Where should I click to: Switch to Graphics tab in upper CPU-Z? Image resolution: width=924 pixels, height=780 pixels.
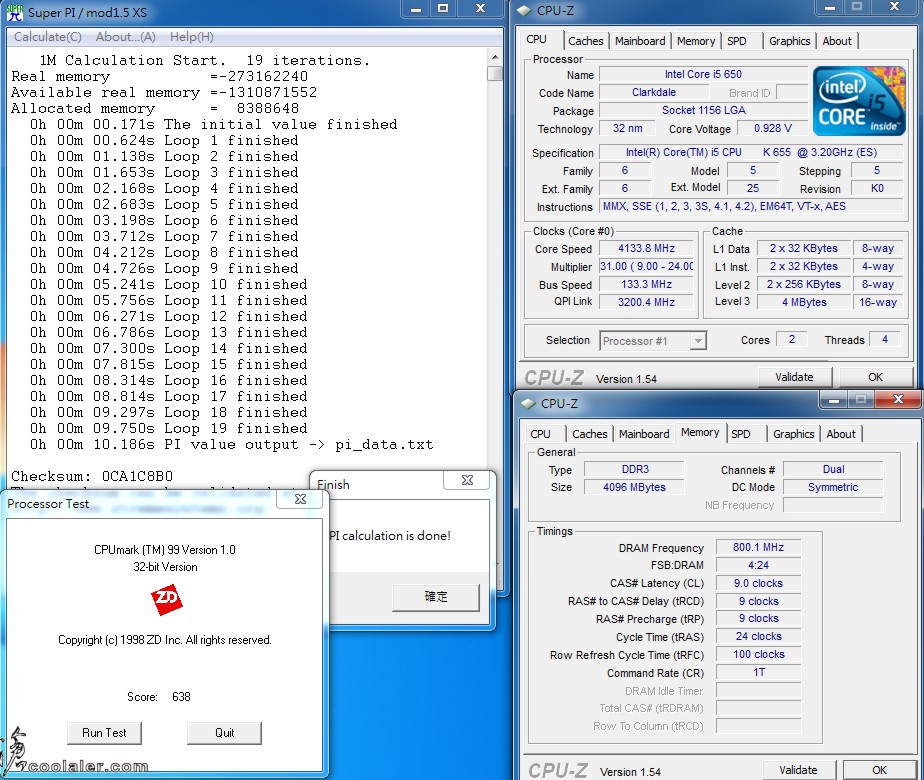790,41
